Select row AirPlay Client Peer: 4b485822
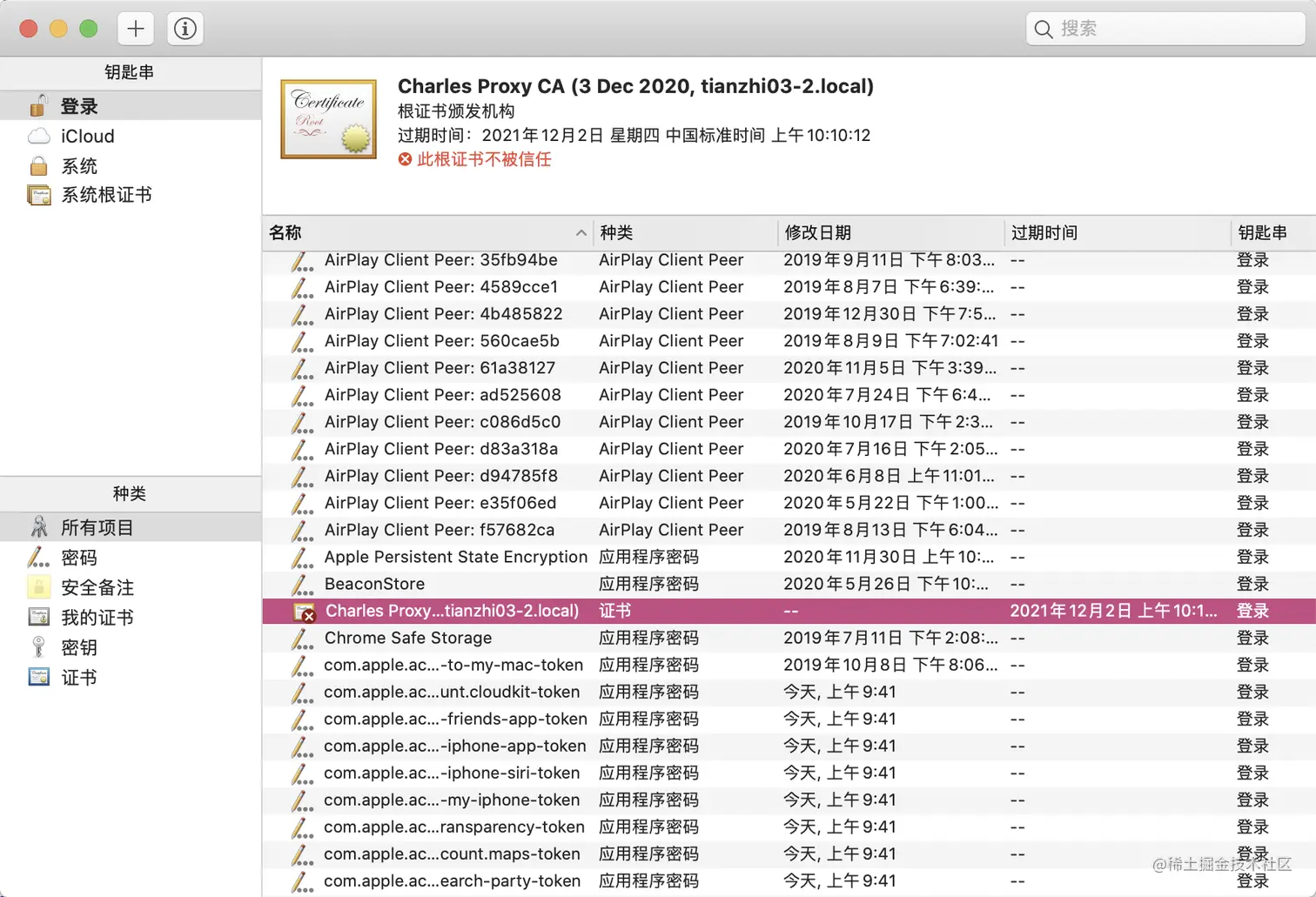The height and width of the screenshot is (897, 1316). pyautogui.click(x=789, y=314)
